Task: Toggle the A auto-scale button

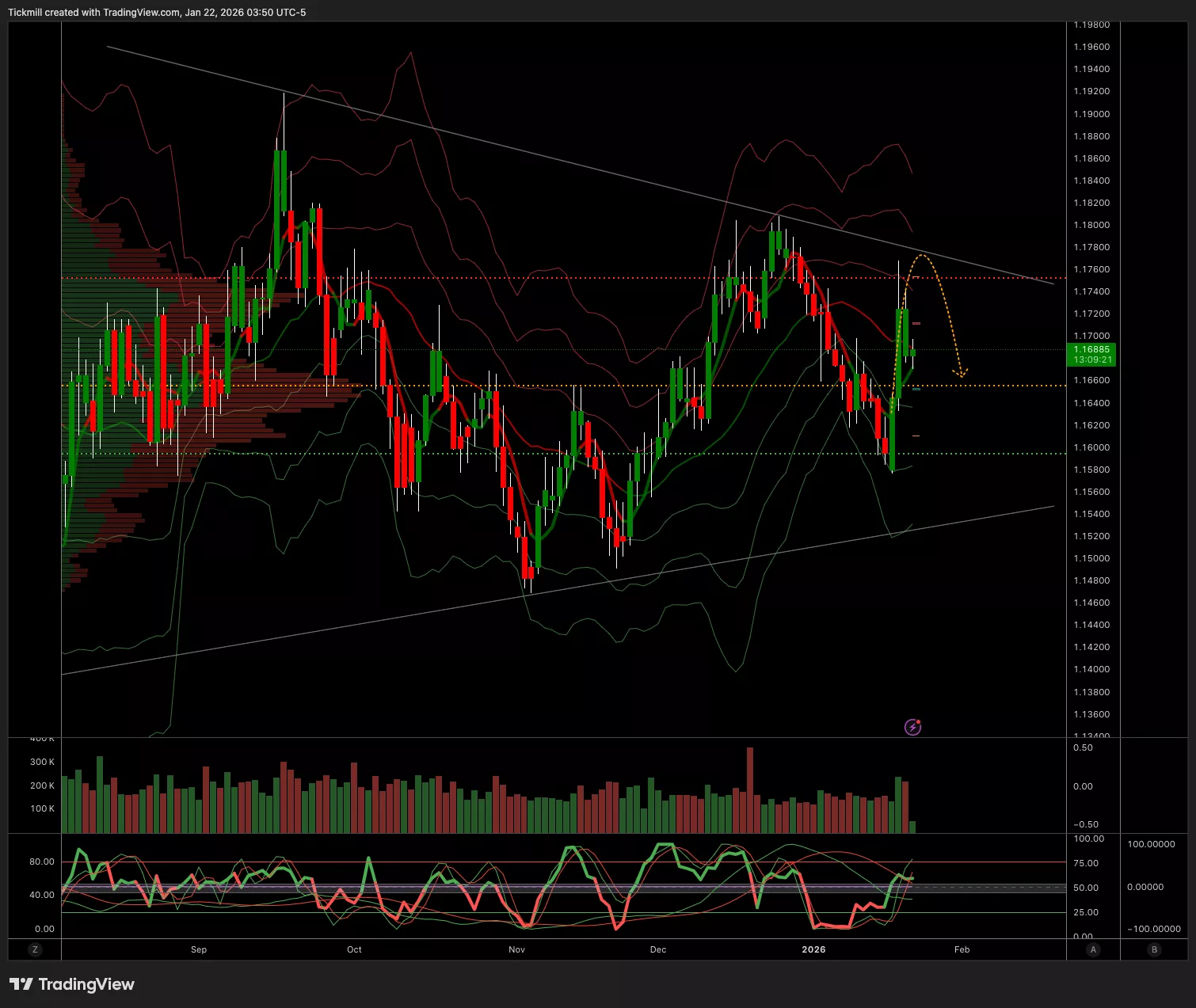Action: [x=1093, y=949]
